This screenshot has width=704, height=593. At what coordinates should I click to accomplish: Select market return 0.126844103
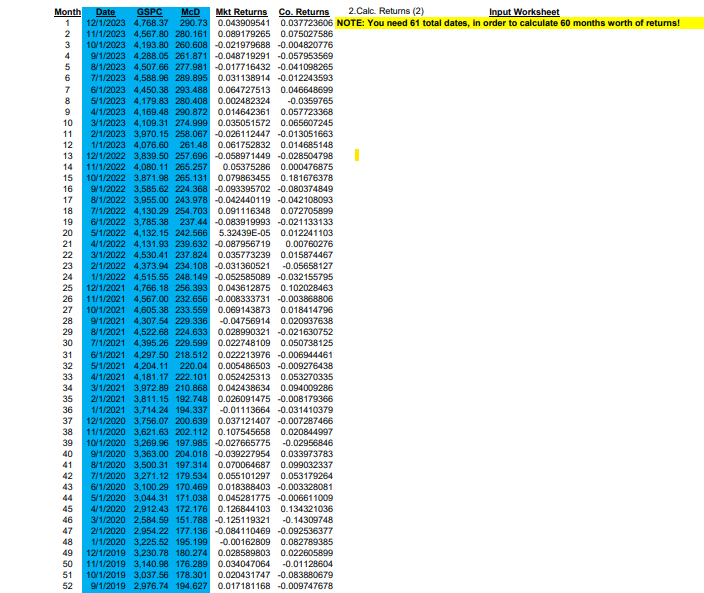[244, 509]
